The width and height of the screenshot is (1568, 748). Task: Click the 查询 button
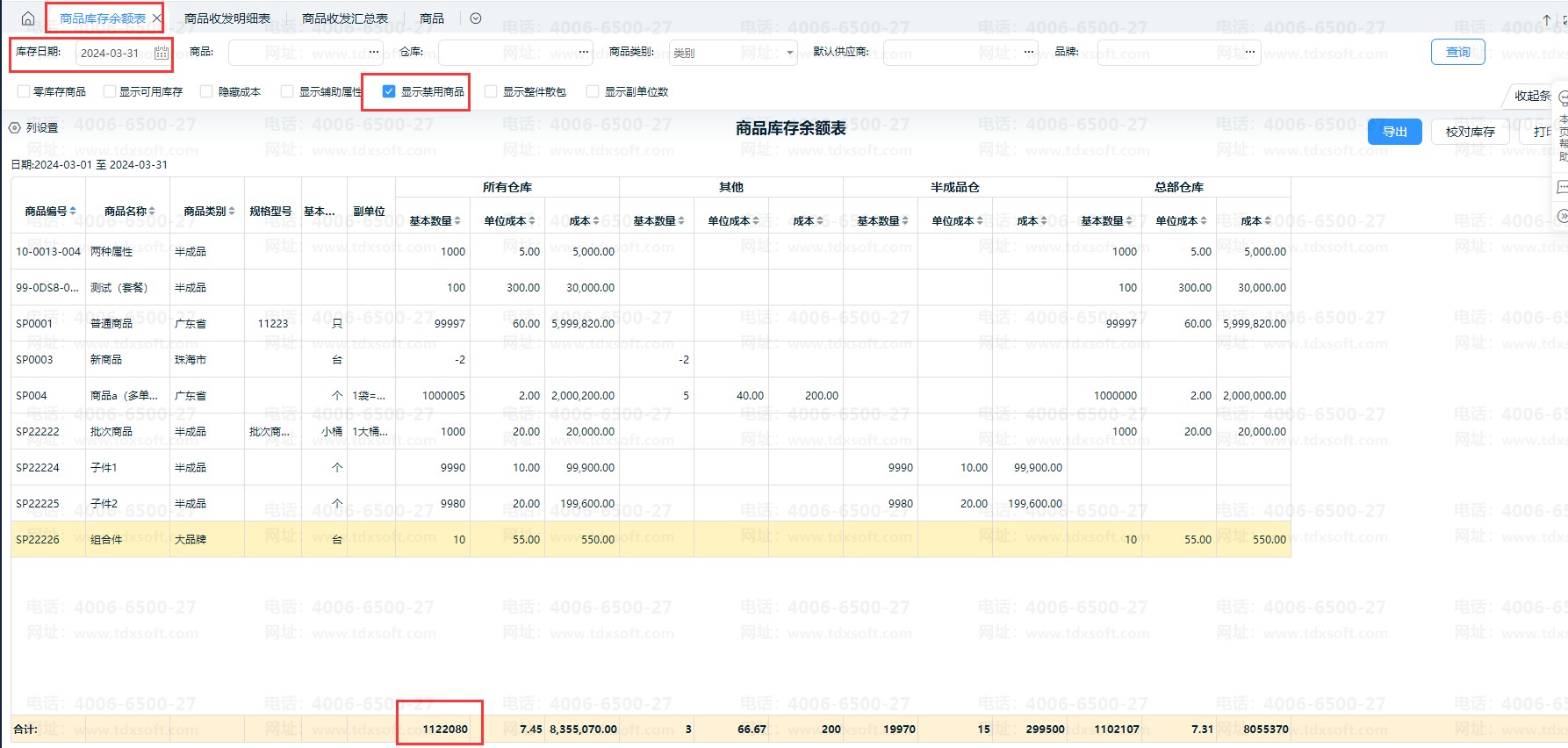(x=1457, y=53)
